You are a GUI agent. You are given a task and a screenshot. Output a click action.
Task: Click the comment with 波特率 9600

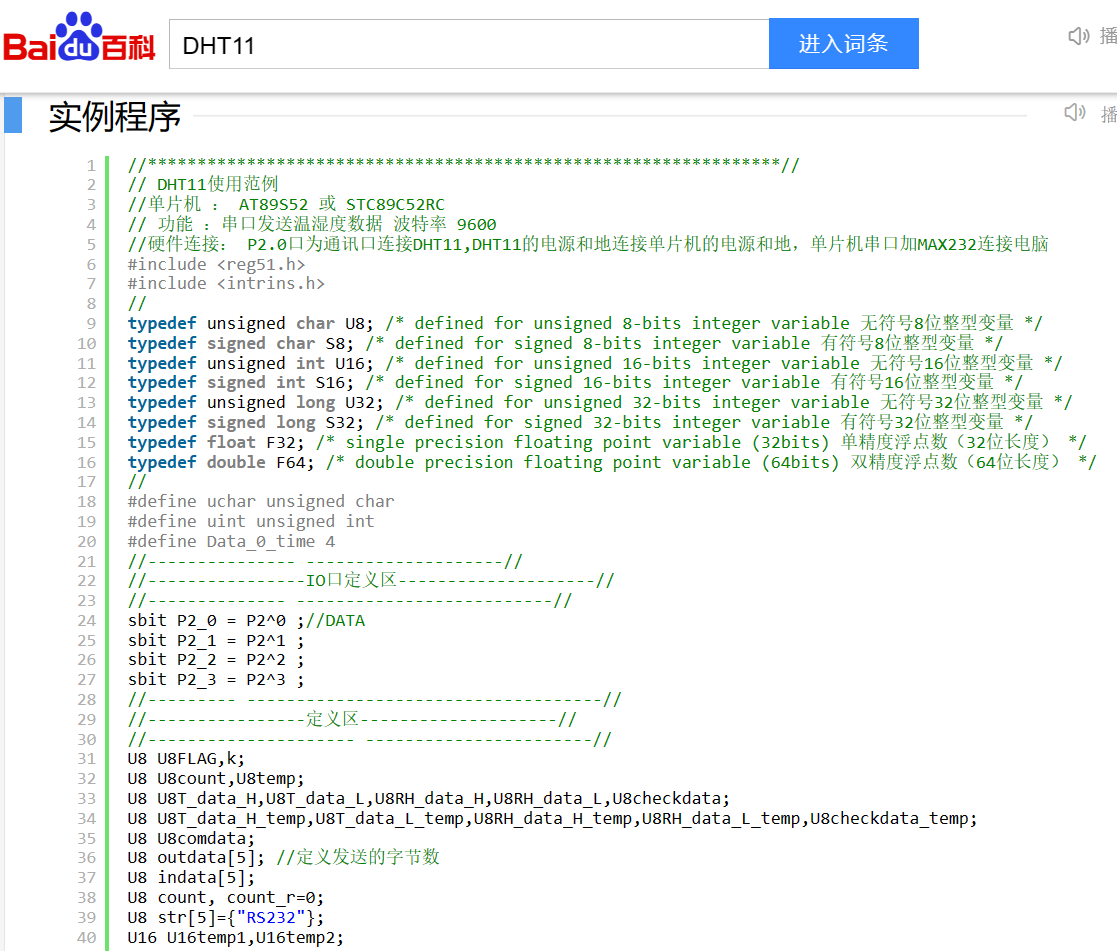point(312,224)
